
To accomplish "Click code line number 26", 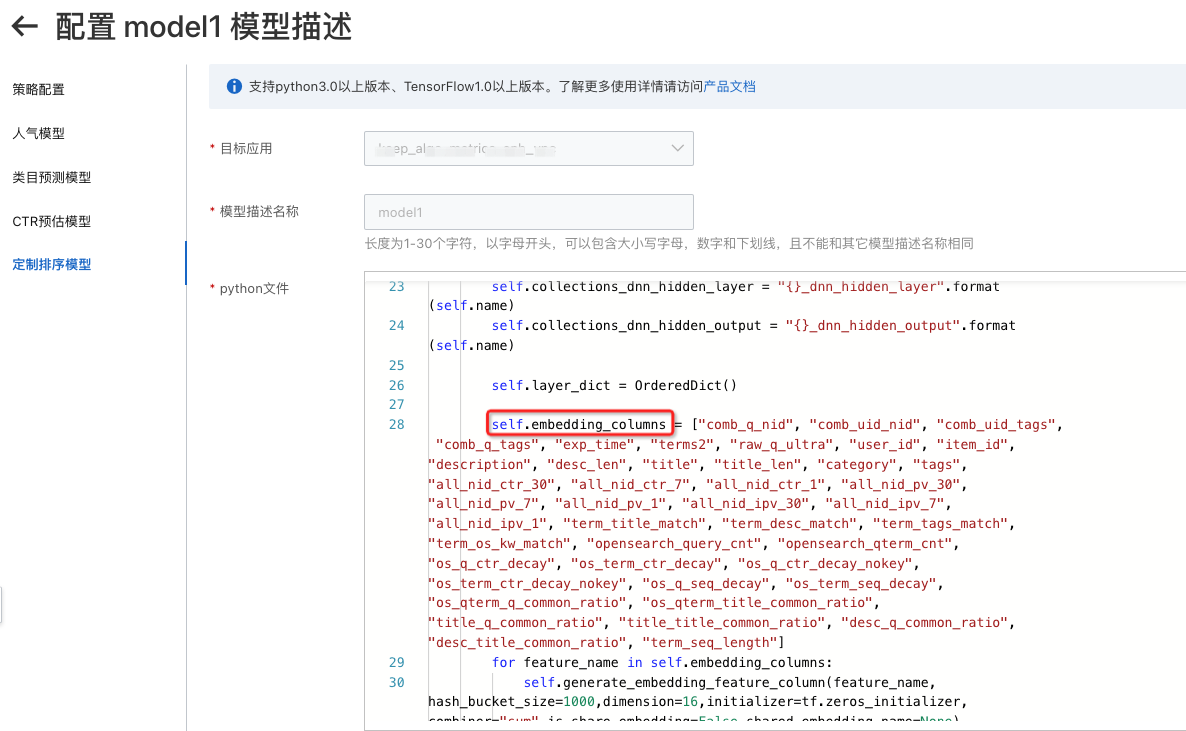I will tap(396, 385).
